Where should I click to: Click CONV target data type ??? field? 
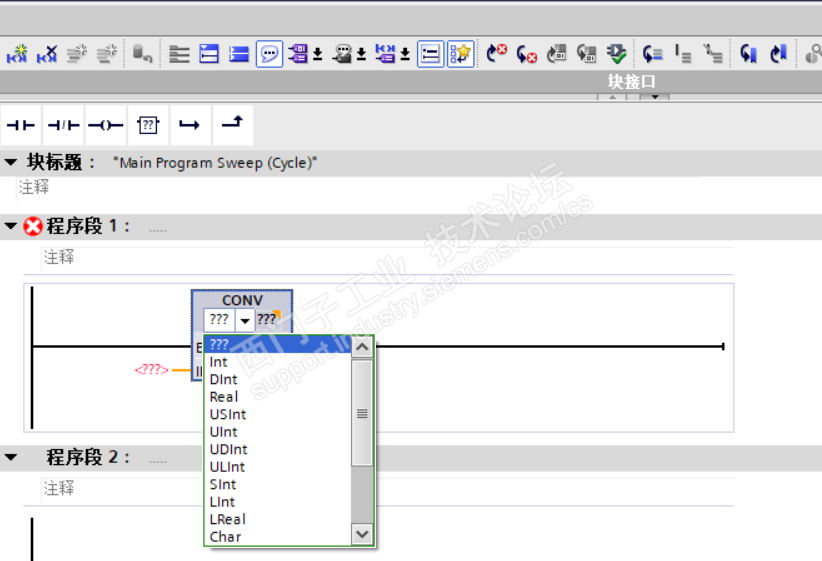click(267, 319)
